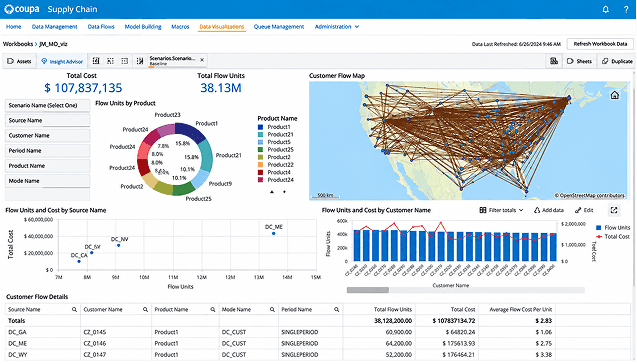Search the Period Name column
The width and height of the screenshot is (637, 364).
coord(336,310)
